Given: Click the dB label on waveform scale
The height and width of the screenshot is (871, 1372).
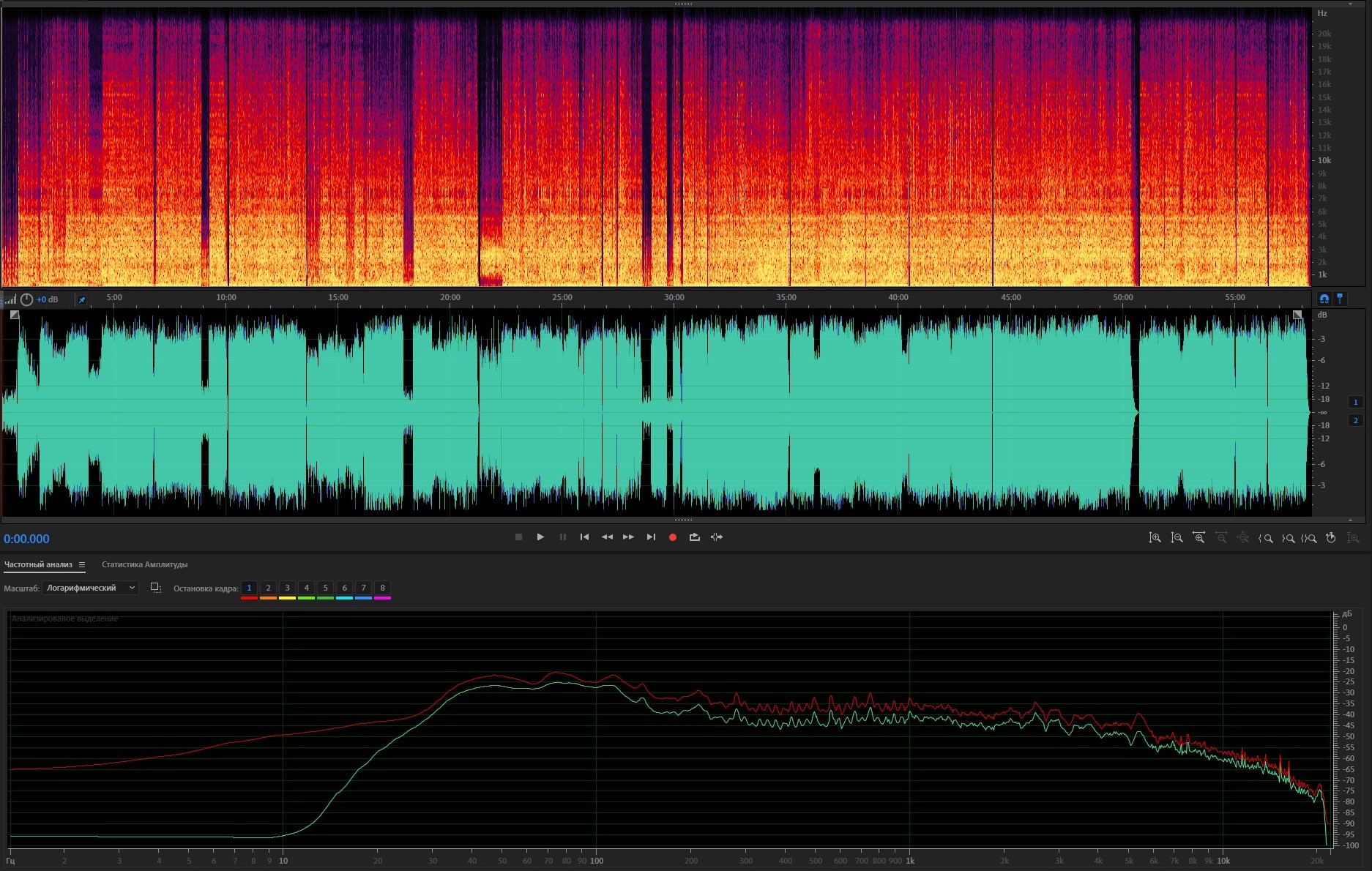Looking at the screenshot, I should tap(1321, 315).
